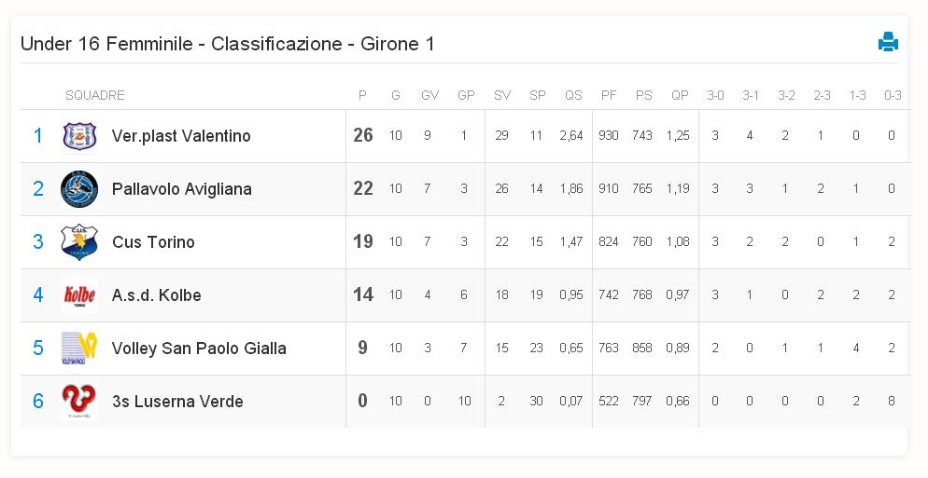Viewport: 928px width, 478px height.
Task: Open the Ver.plast Valentino team logo
Action: point(79,136)
